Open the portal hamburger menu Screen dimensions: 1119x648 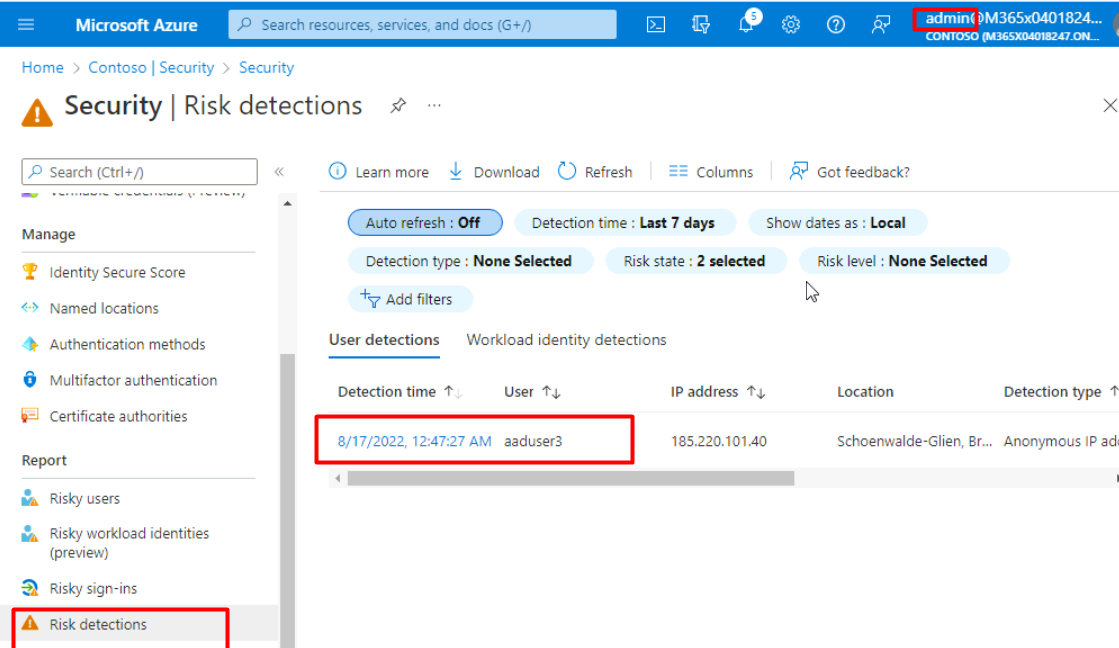click(26, 24)
